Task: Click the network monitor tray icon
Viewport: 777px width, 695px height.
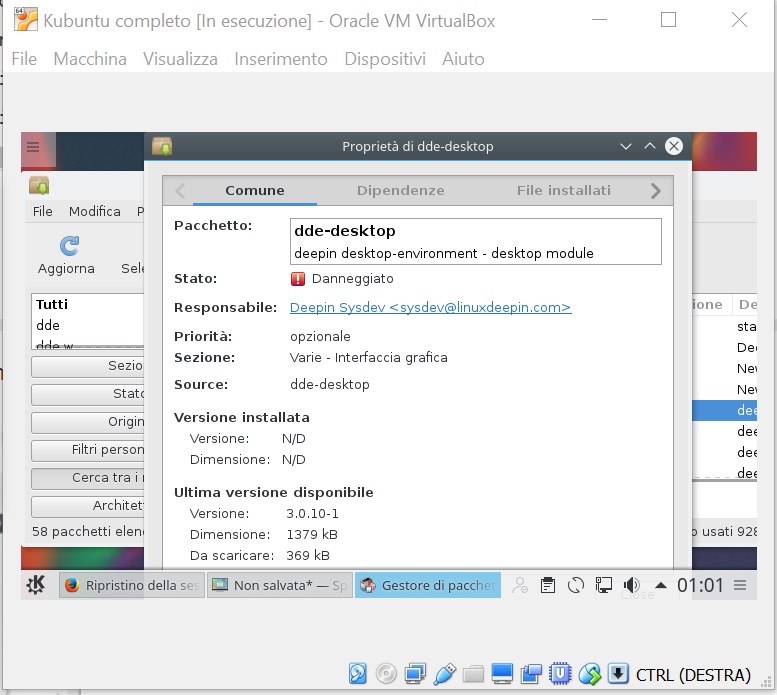Action: click(x=604, y=586)
